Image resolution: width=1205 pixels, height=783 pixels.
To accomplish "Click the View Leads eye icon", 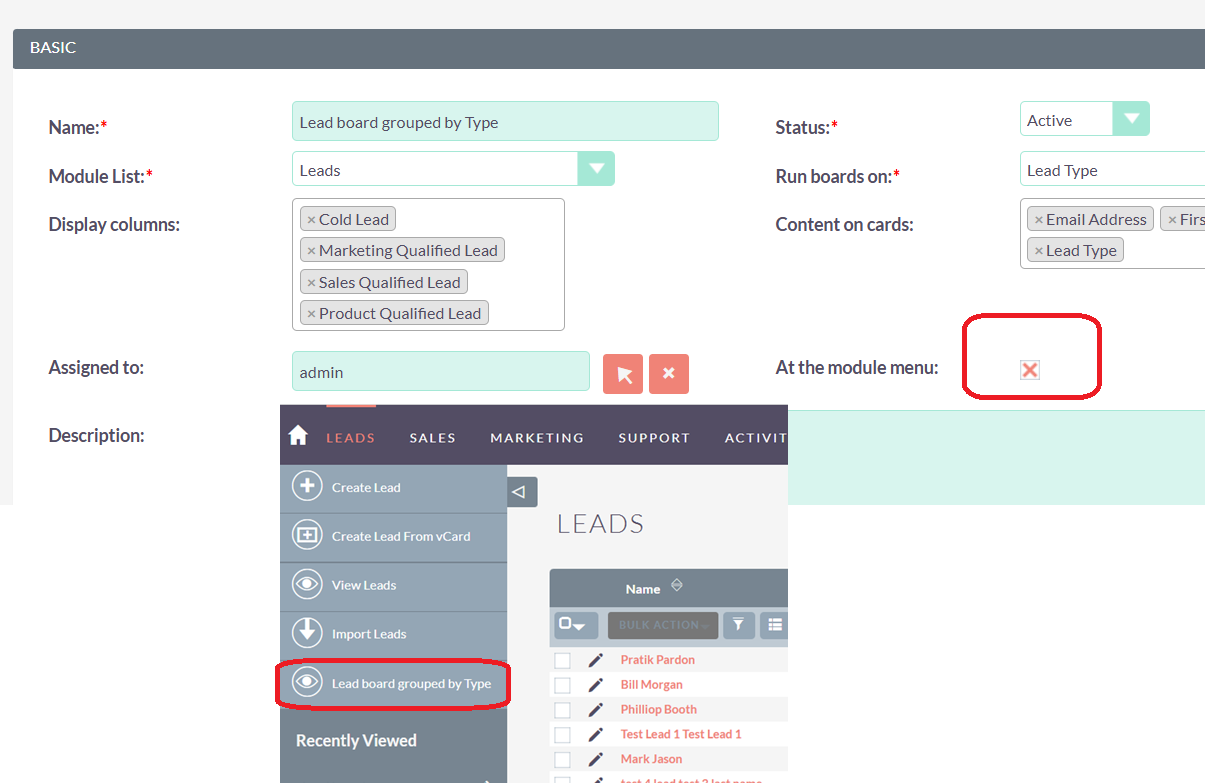I will point(307,584).
